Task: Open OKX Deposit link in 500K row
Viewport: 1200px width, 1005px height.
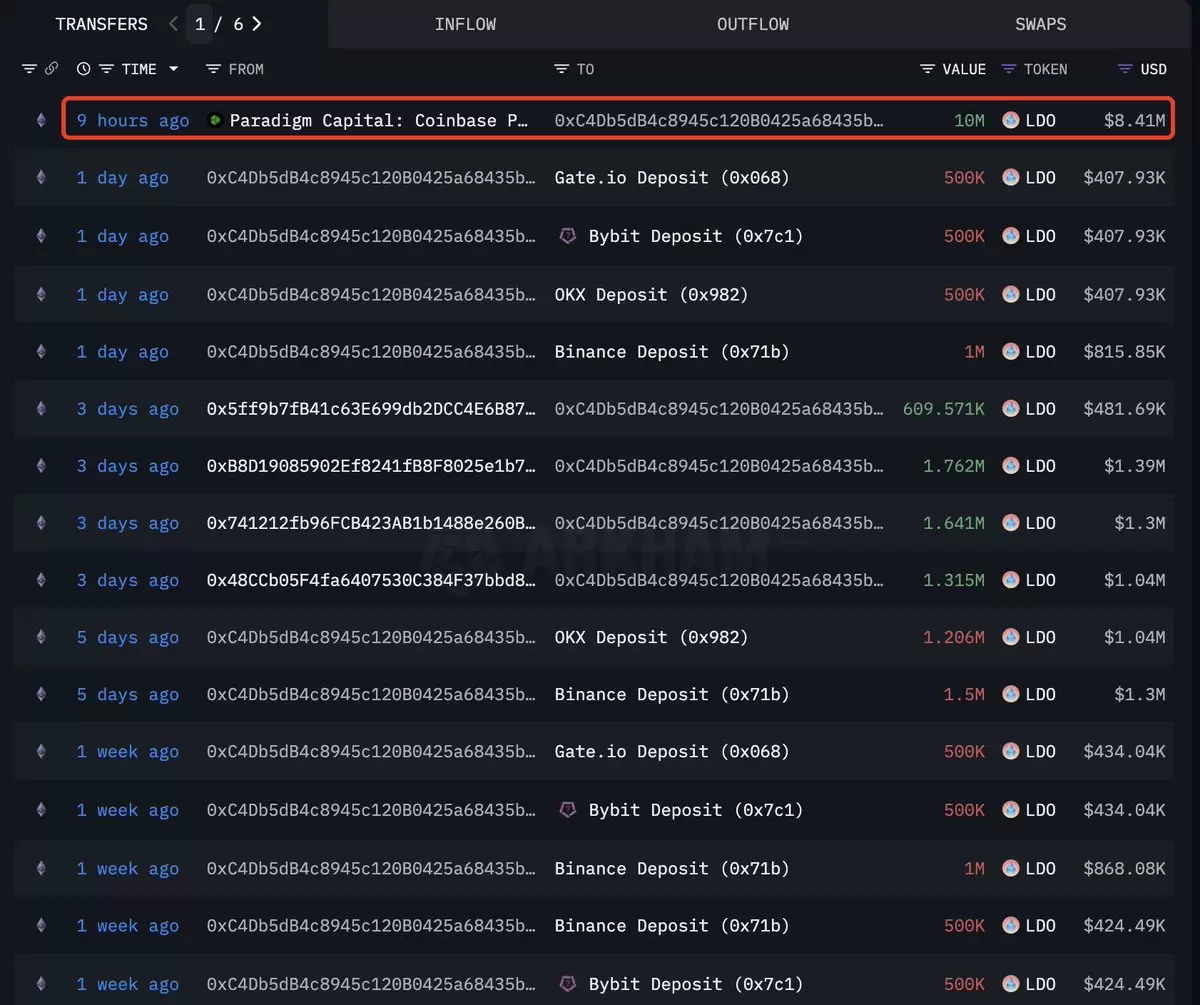Action: [x=651, y=295]
